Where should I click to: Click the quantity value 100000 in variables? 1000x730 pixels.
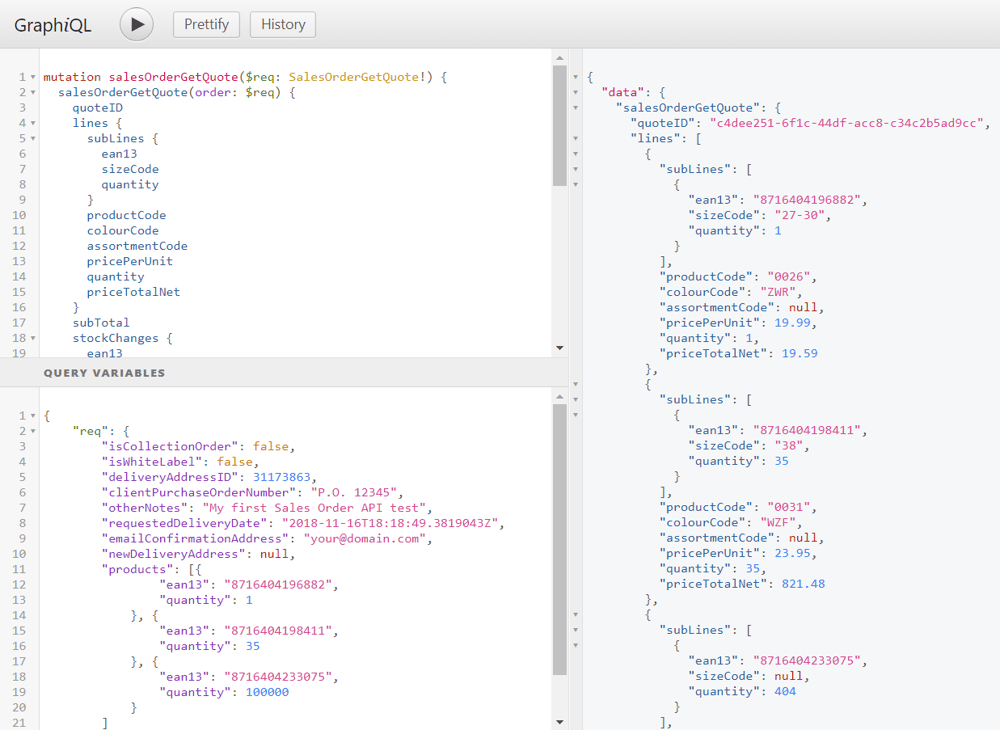(267, 692)
